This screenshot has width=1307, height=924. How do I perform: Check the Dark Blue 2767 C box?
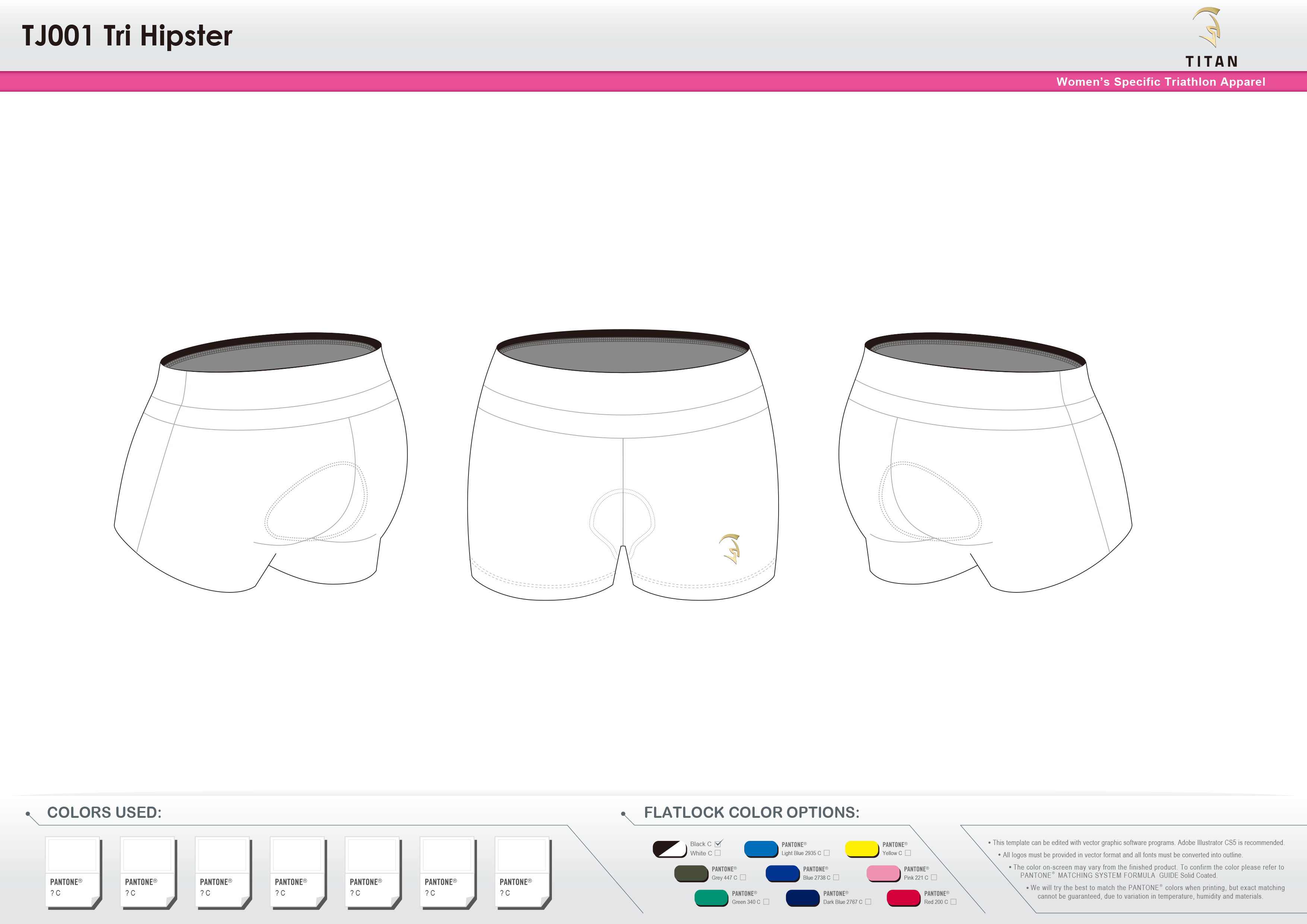coord(868,902)
